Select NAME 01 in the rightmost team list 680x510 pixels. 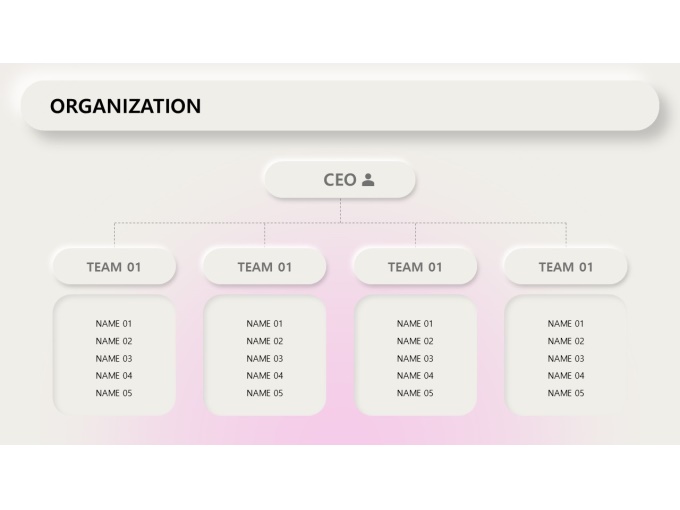point(565,324)
